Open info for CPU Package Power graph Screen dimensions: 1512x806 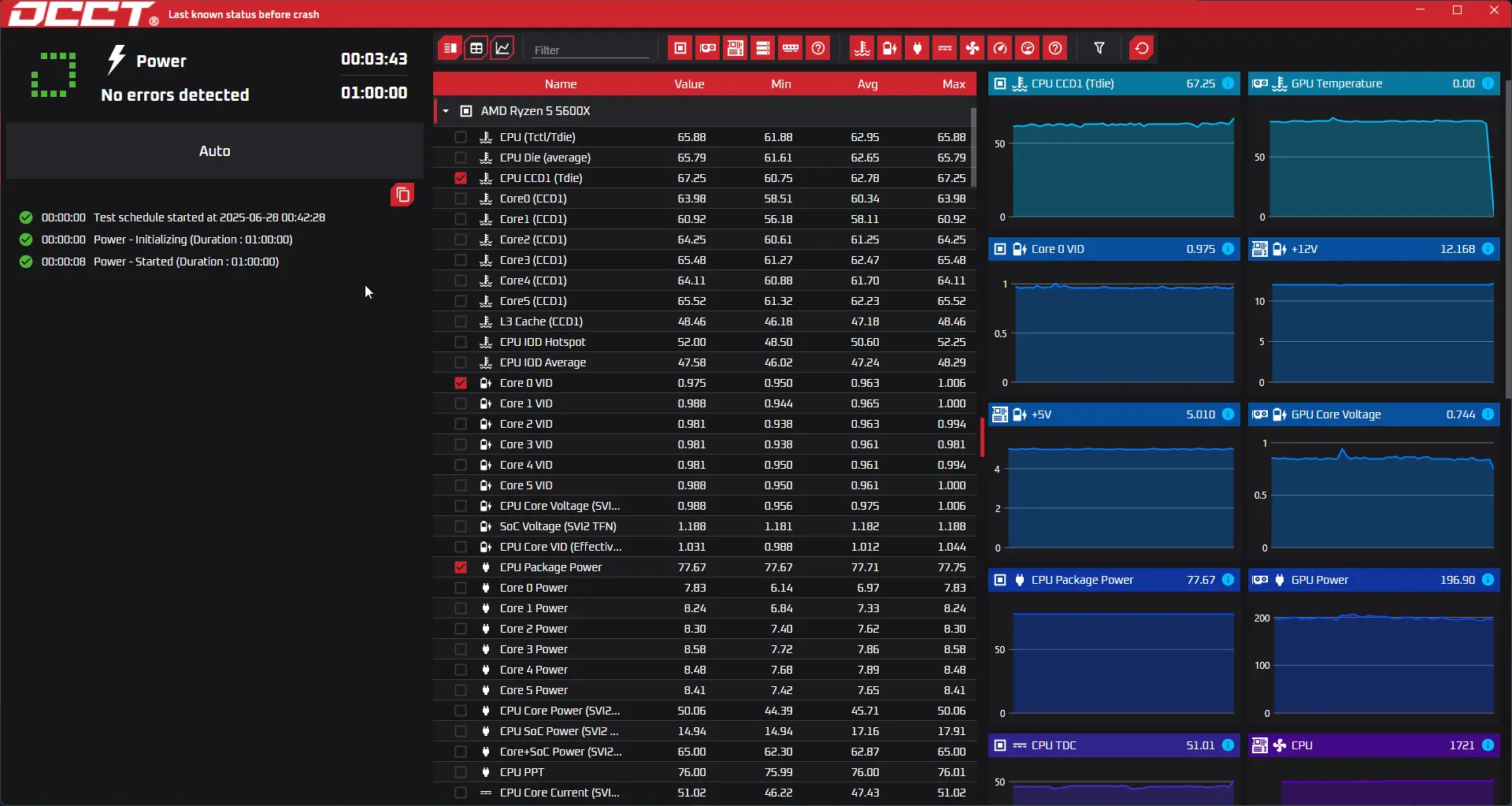point(1228,580)
